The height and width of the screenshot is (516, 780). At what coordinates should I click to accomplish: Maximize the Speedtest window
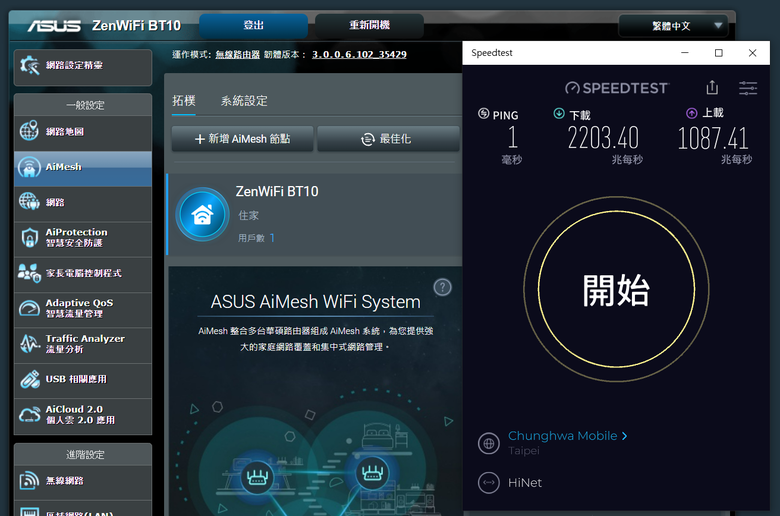coord(719,53)
